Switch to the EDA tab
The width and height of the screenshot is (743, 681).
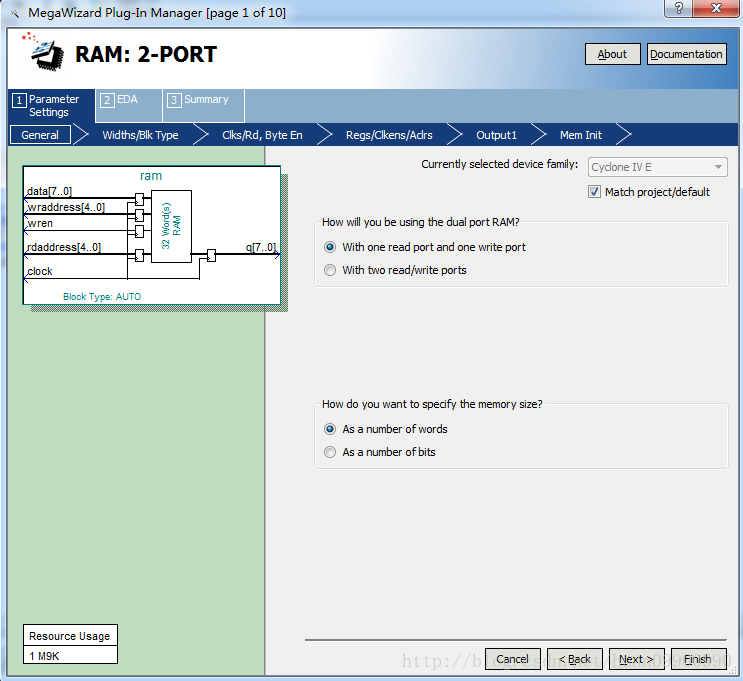(x=128, y=106)
